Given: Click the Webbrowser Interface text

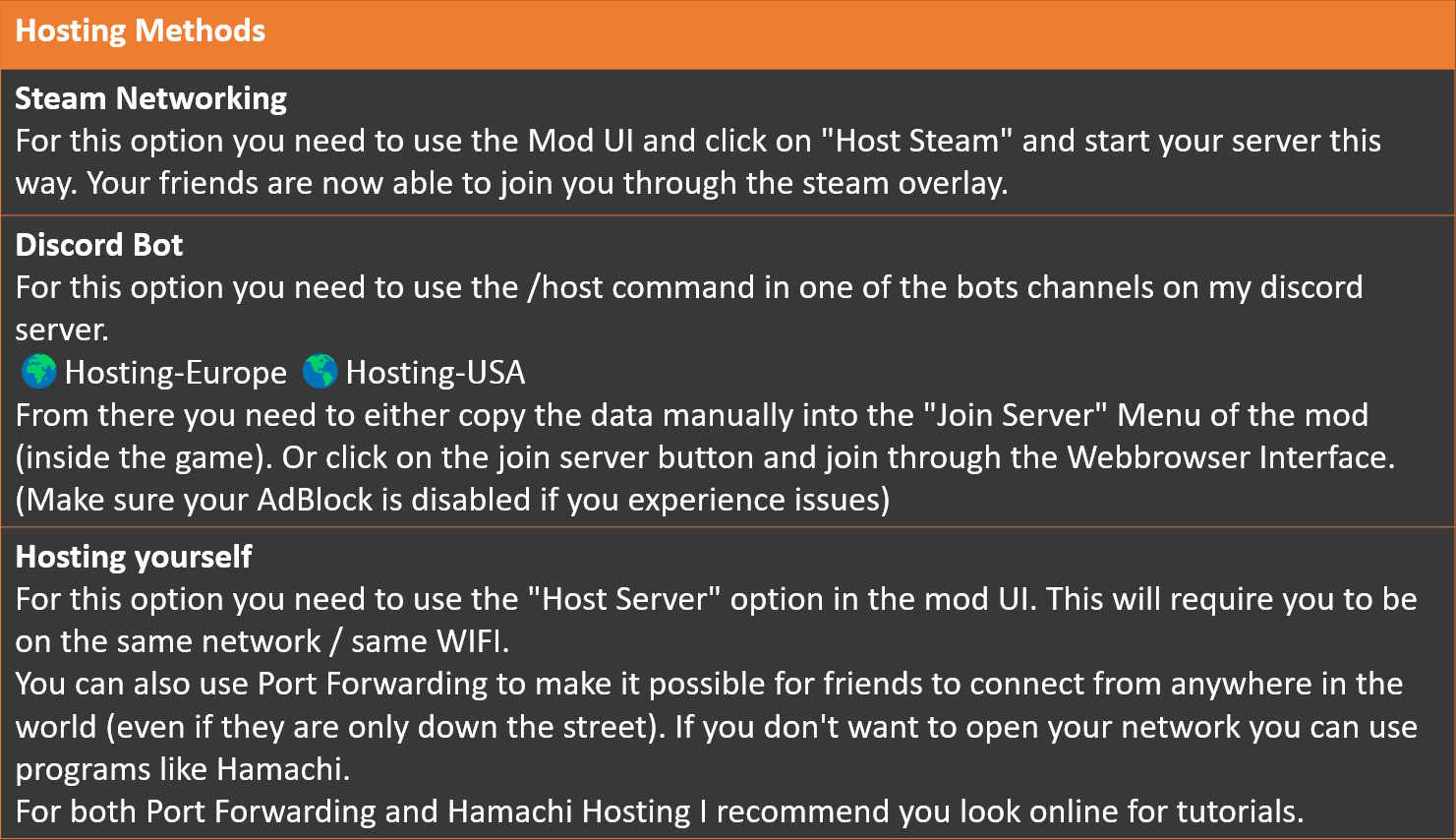Looking at the screenshot, I should pos(1229,457).
